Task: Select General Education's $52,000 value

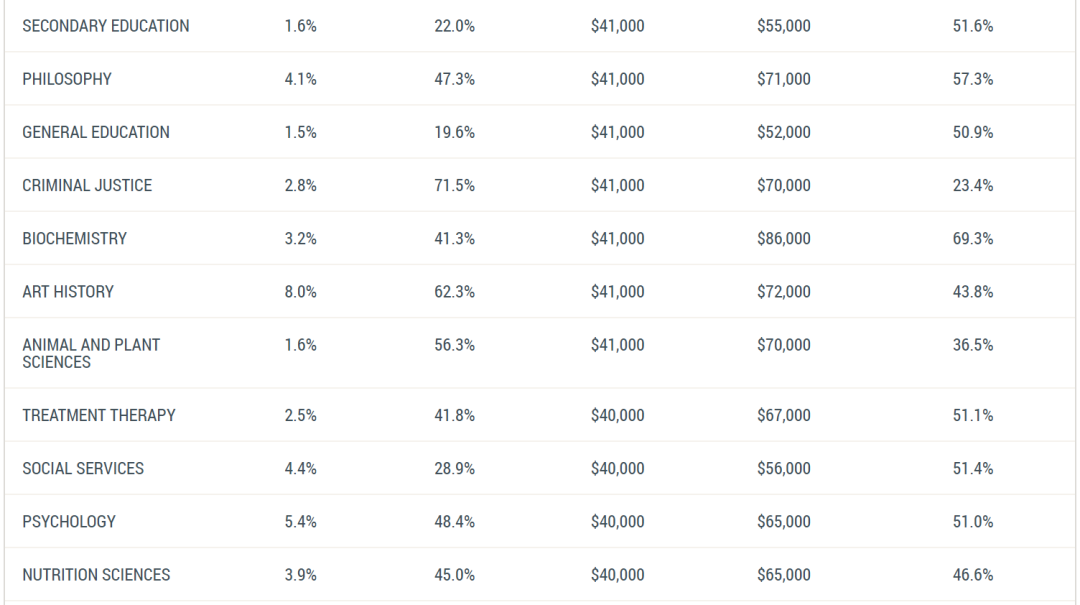Action: click(x=784, y=132)
